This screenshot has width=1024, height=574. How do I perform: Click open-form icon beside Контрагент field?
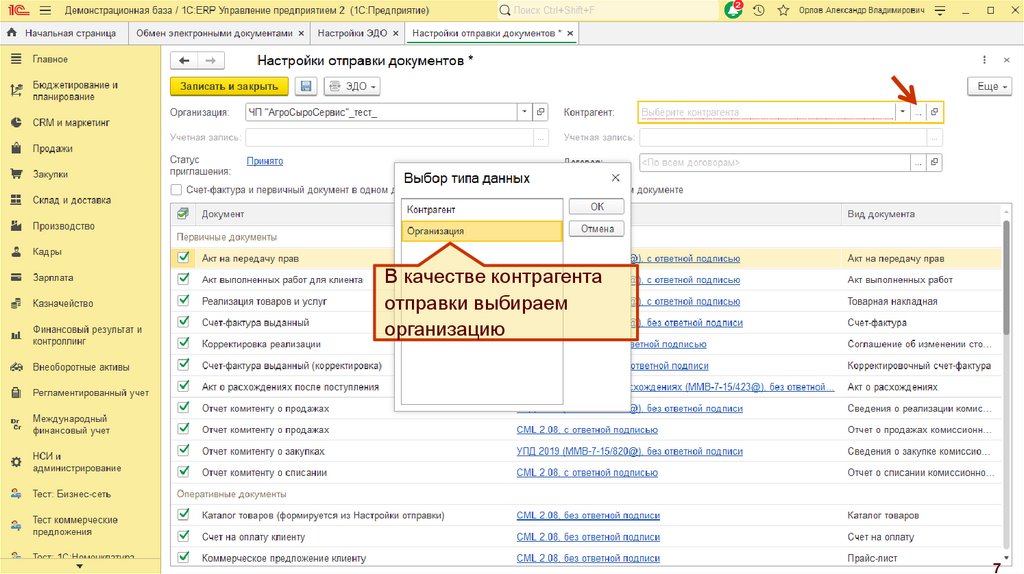click(x=934, y=112)
